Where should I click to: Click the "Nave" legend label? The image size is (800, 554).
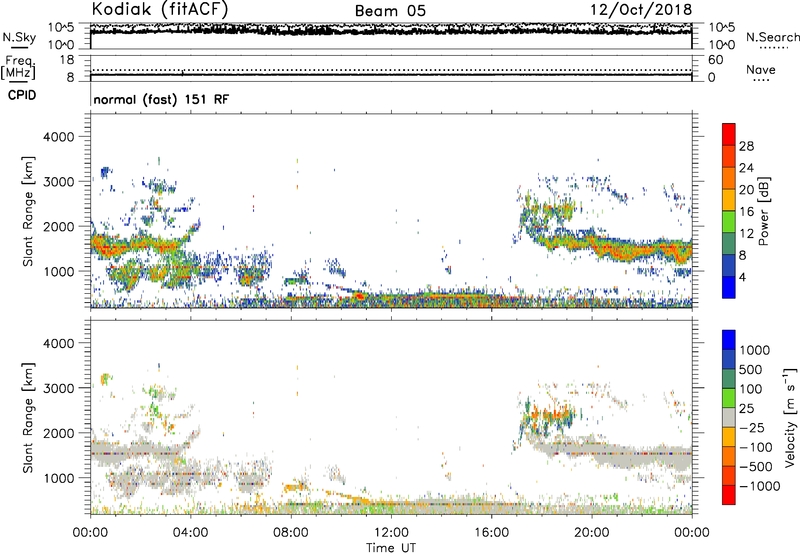[x=761, y=69]
